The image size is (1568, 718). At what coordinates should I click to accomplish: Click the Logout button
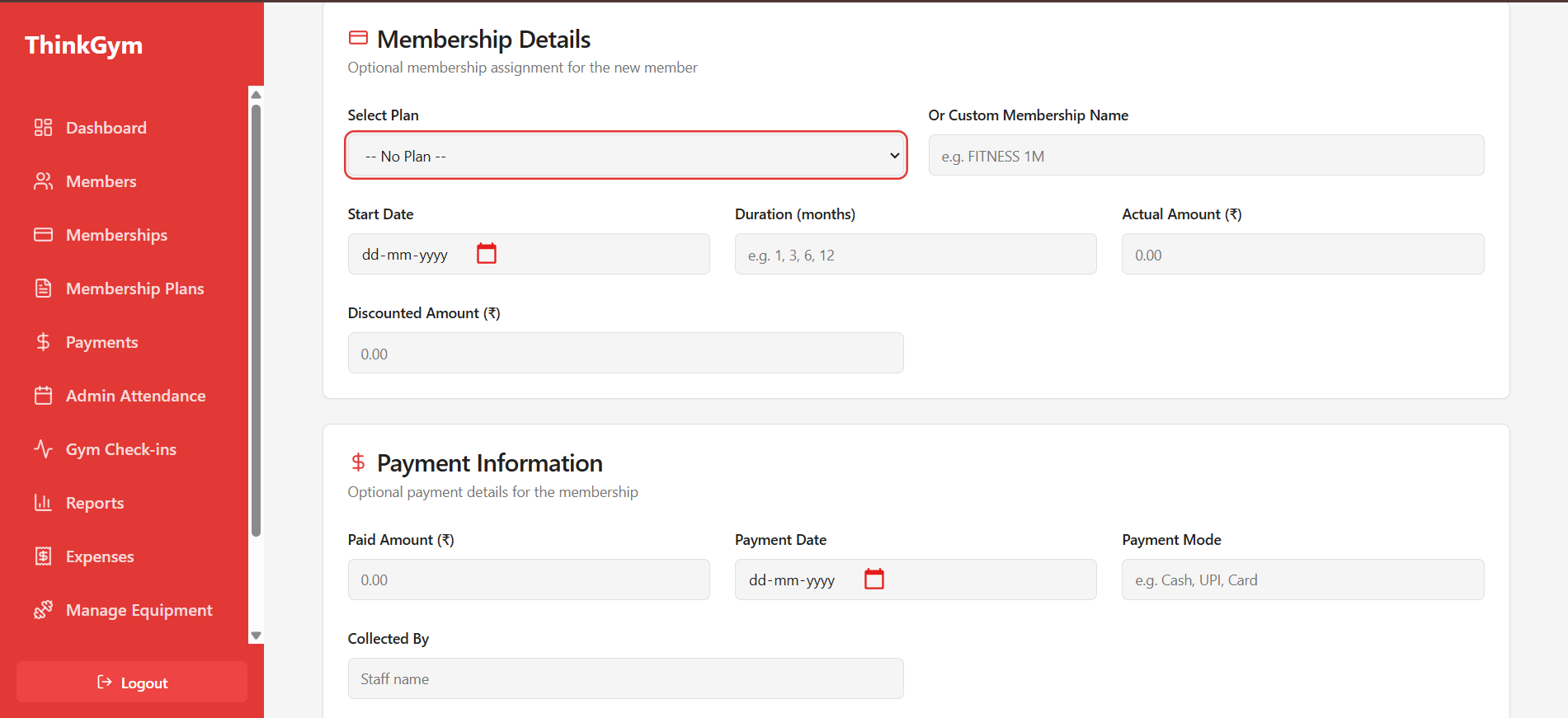(x=132, y=683)
